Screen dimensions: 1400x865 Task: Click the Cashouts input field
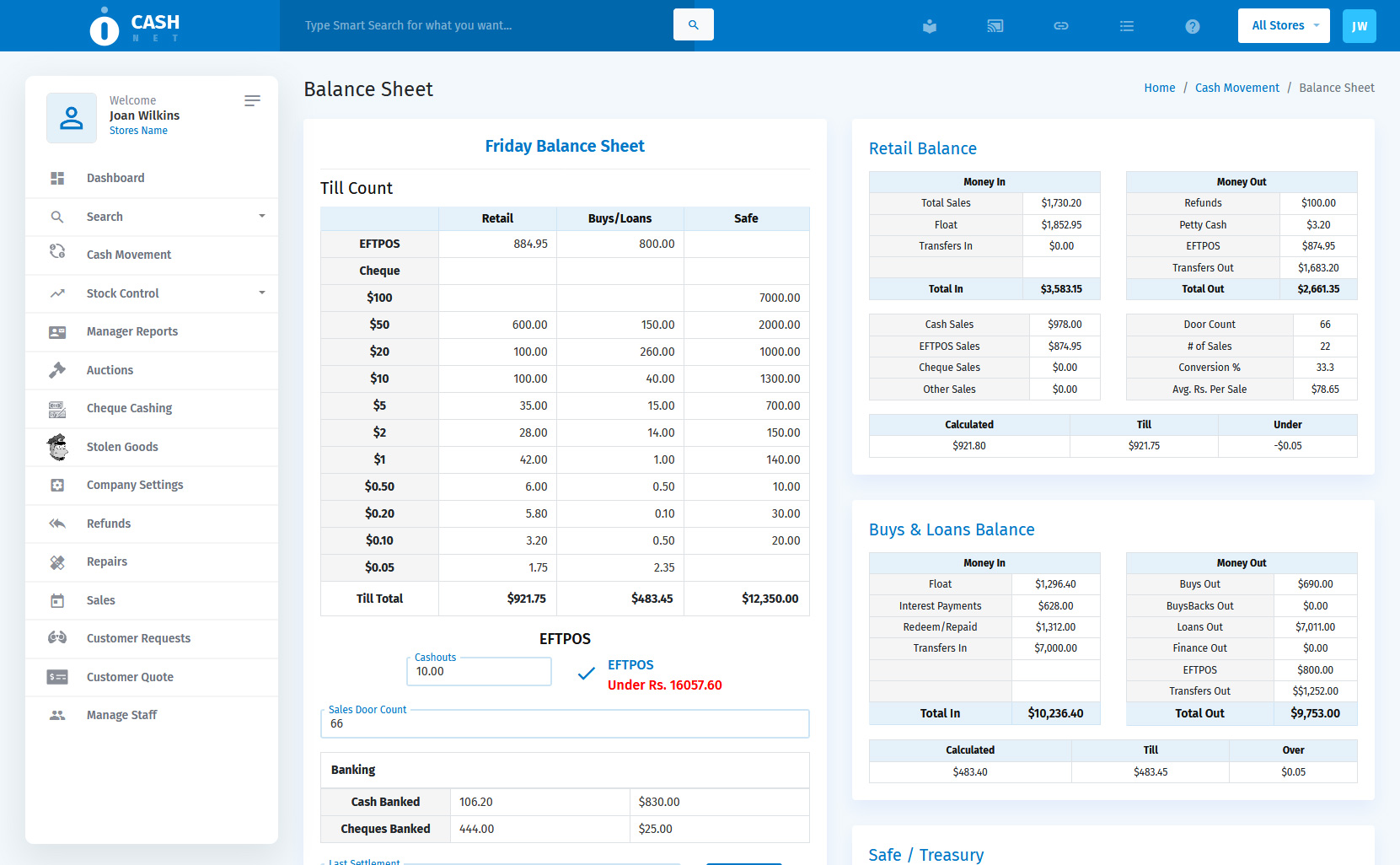tap(479, 672)
